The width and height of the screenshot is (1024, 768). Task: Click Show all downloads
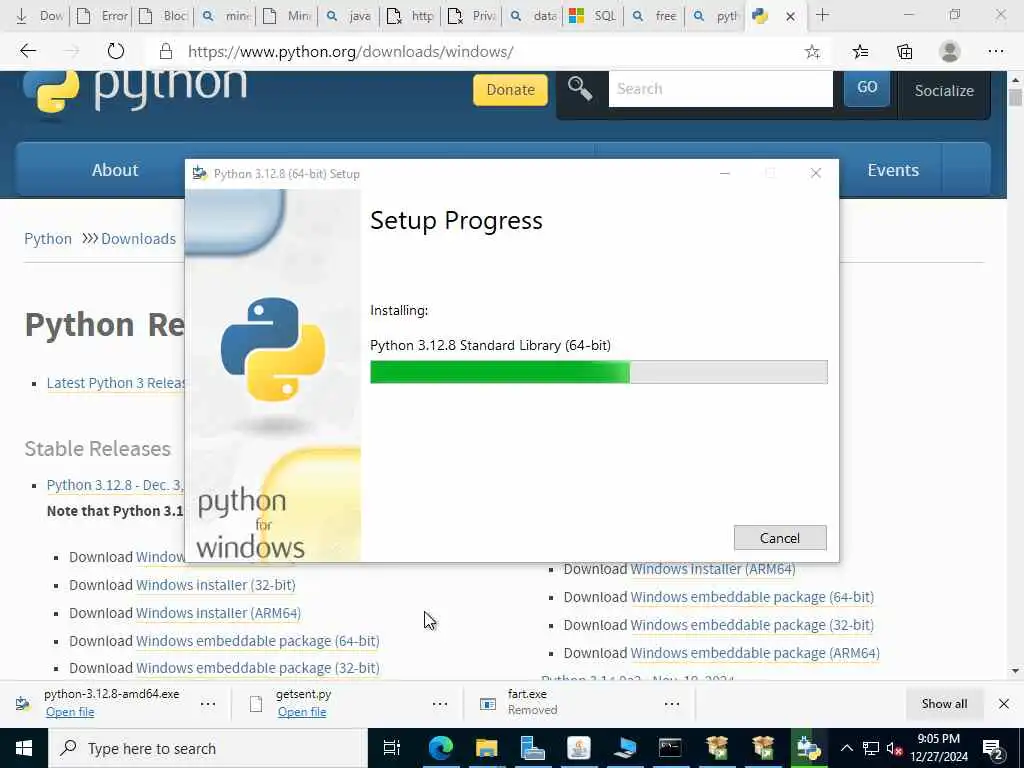click(x=944, y=703)
